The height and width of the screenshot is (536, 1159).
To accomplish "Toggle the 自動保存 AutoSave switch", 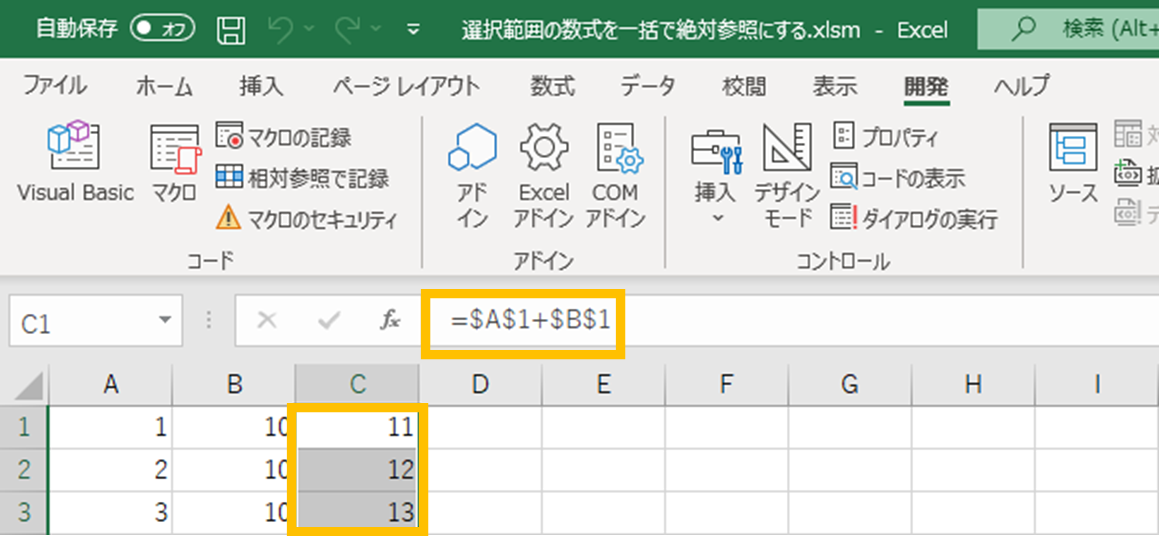I will tap(162, 29).
